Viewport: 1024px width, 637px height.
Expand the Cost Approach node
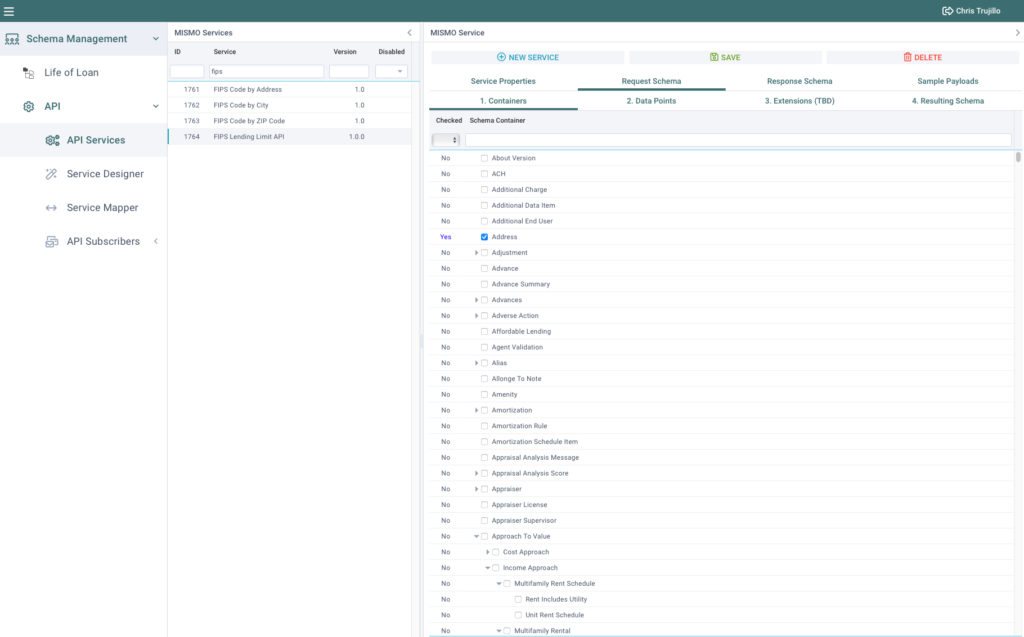(487, 552)
